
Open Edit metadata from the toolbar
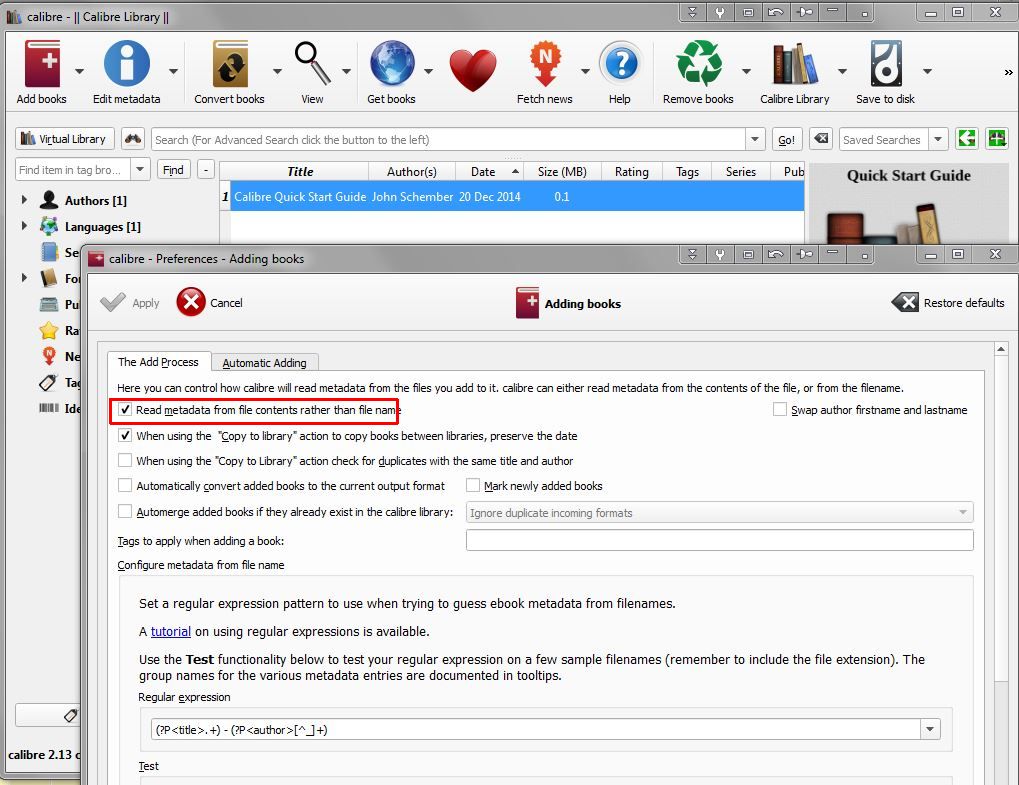[x=127, y=64]
